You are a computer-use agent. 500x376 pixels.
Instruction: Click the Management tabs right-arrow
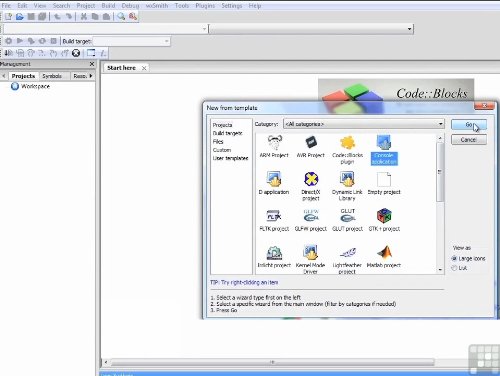[91, 76]
